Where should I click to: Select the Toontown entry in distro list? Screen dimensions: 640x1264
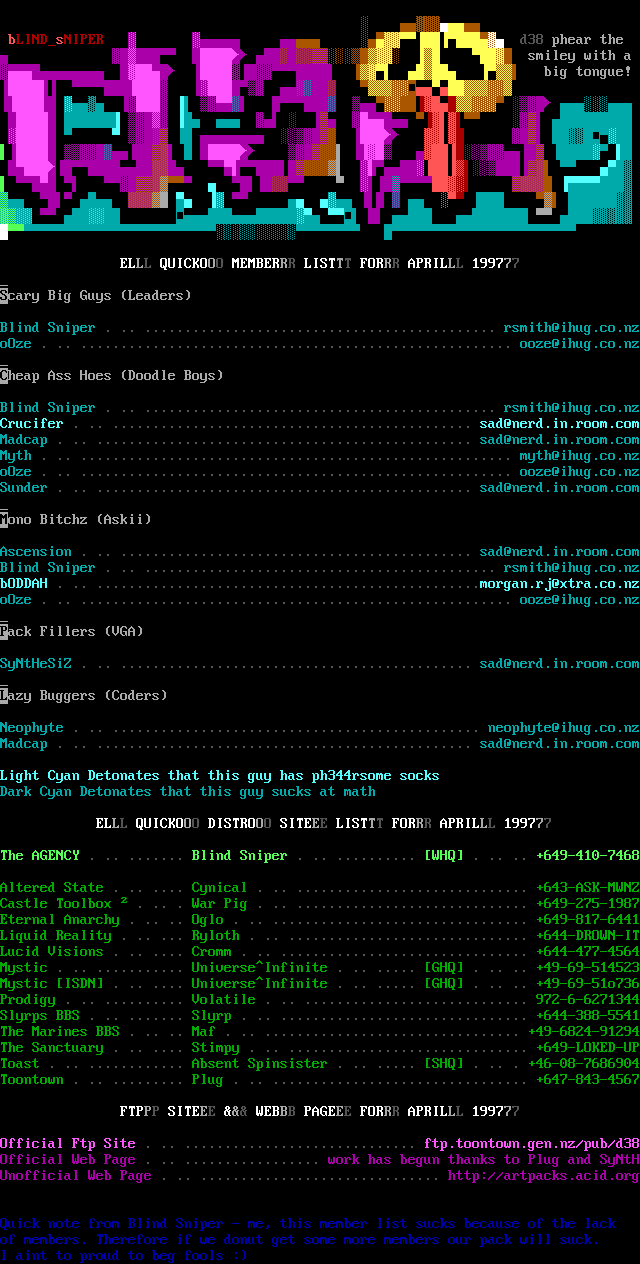32,1080
